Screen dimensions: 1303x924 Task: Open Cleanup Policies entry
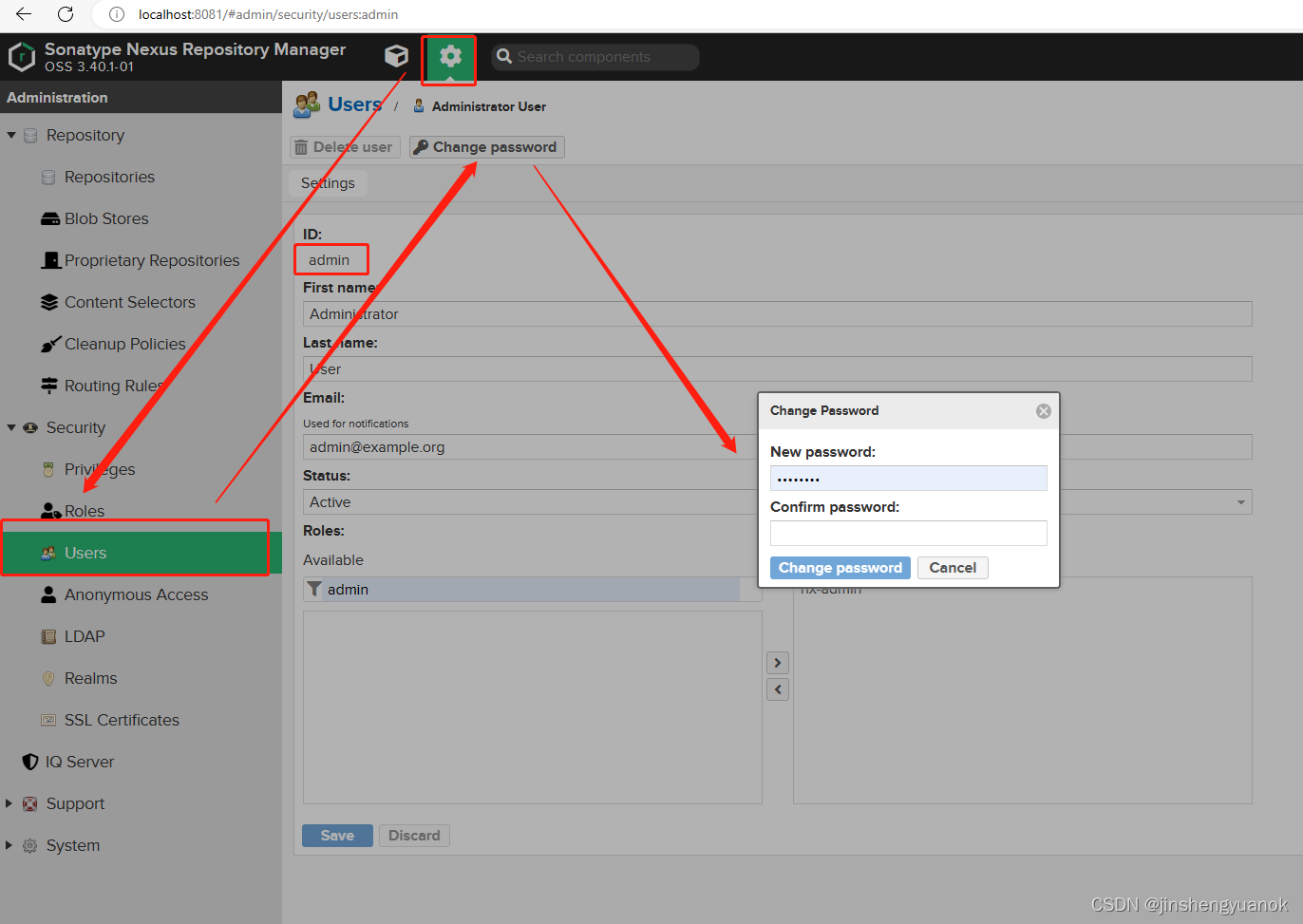point(125,344)
